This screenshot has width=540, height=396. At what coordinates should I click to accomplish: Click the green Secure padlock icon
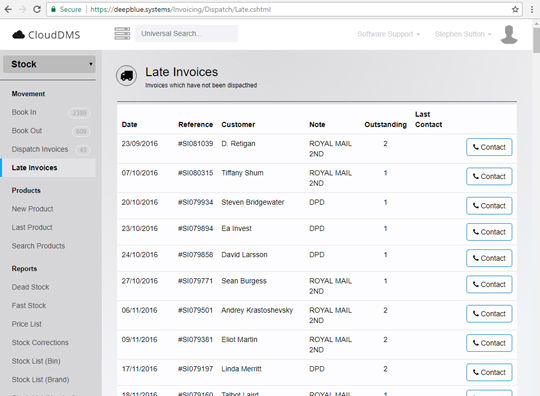click(53, 9)
